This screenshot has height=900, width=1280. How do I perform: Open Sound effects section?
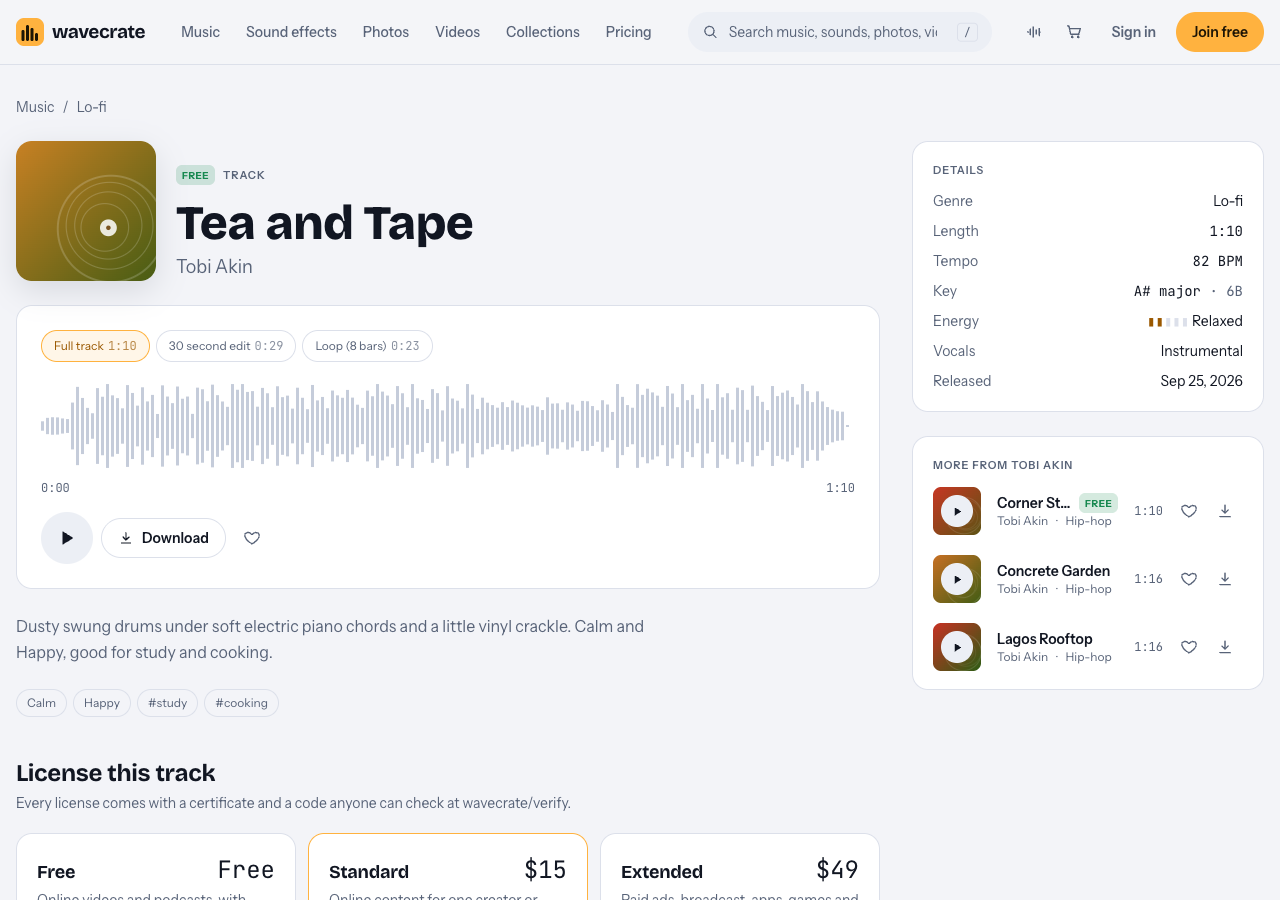click(291, 32)
